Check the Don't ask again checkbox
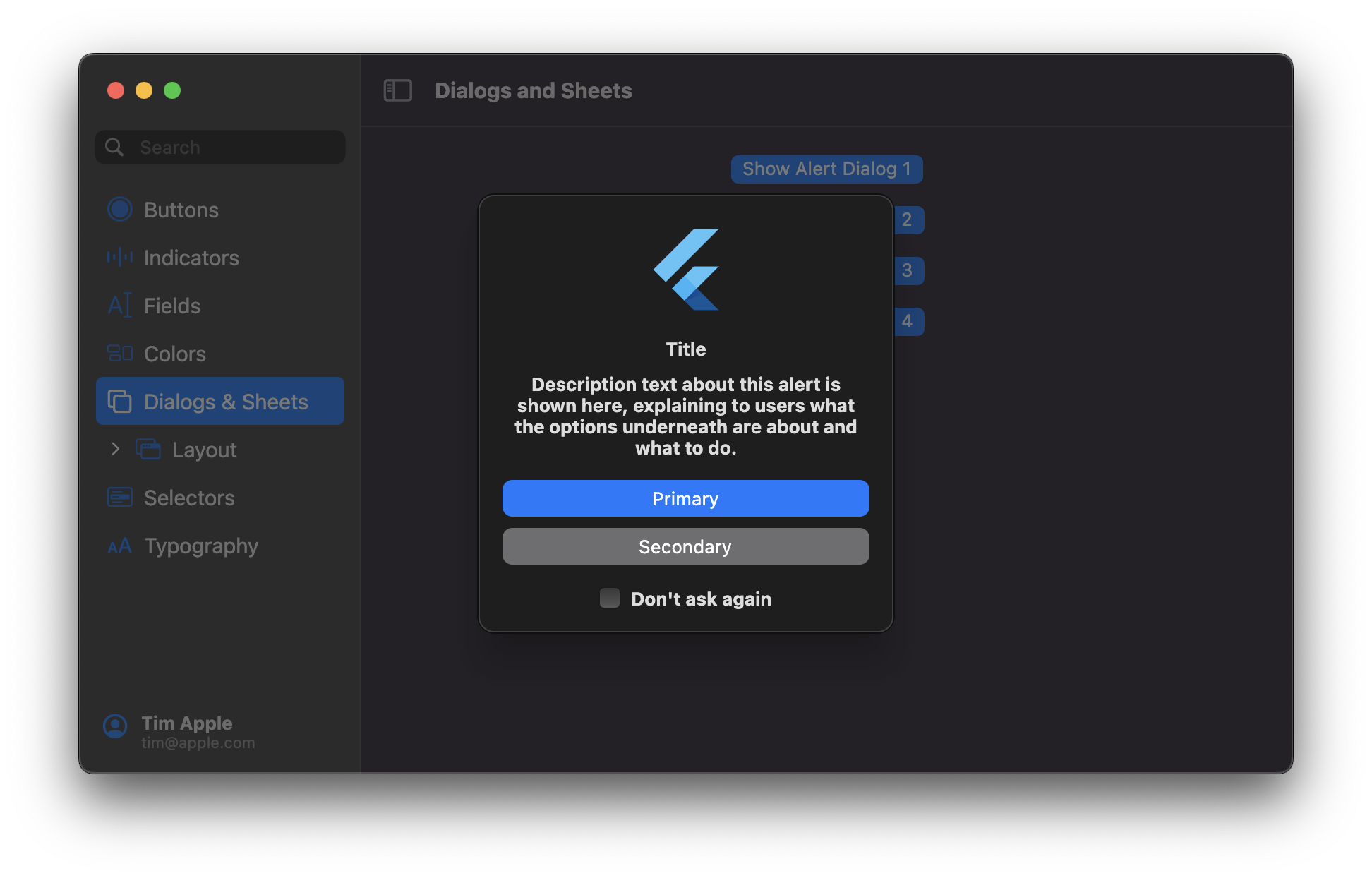Screen dimensions: 1372x878 (610, 599)
